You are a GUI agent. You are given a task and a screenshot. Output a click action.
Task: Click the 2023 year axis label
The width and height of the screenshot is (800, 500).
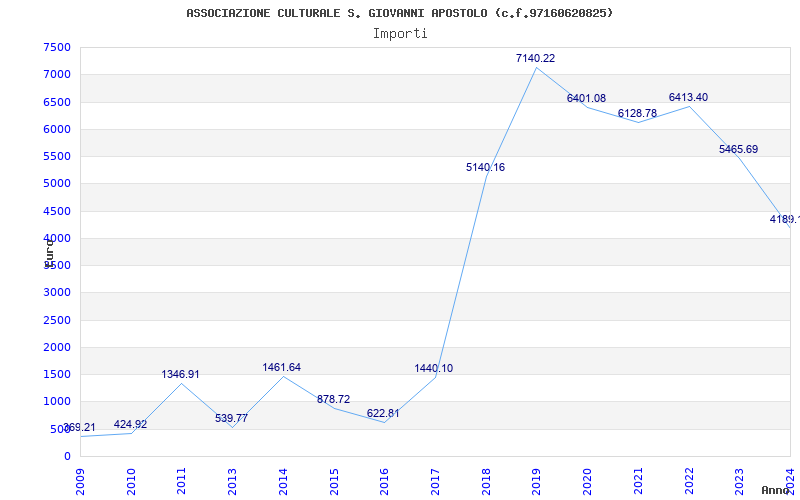coord(739,481)
